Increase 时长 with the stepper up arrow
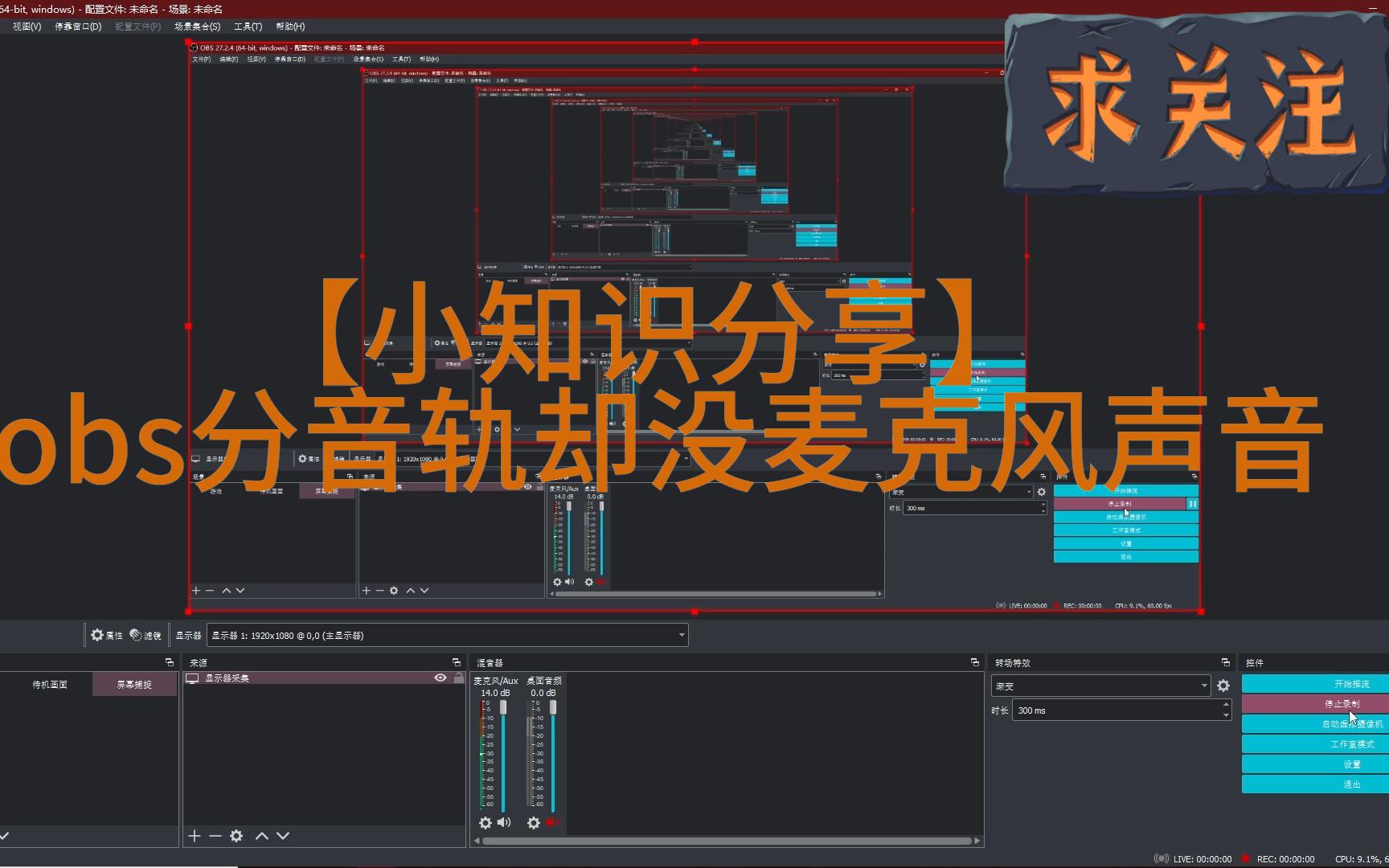 click(x=1225, y=706)
